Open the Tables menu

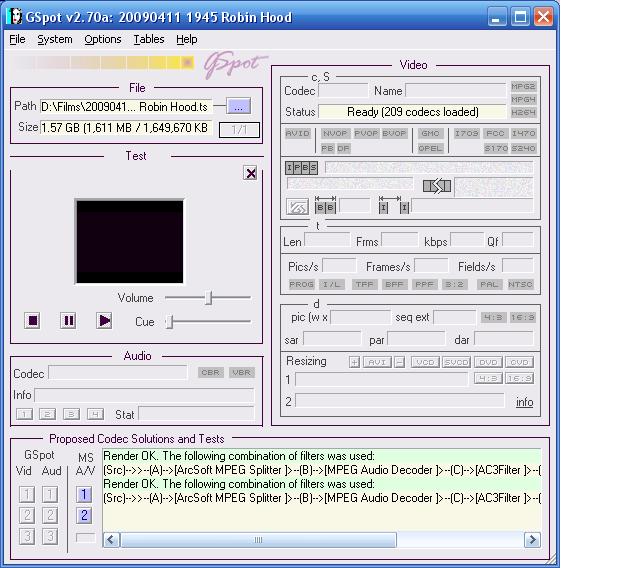(149, 39)
